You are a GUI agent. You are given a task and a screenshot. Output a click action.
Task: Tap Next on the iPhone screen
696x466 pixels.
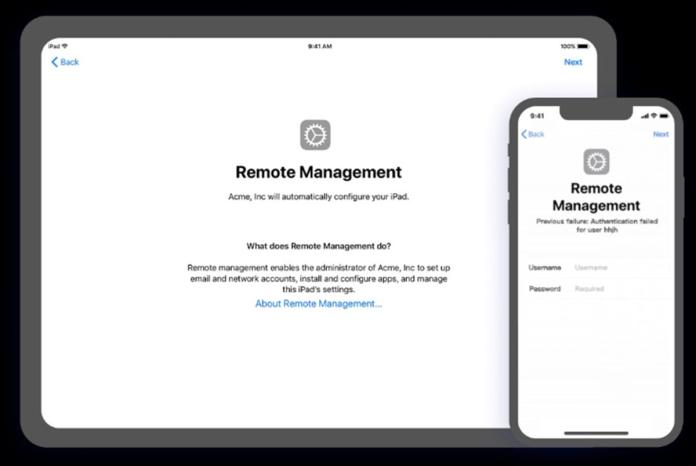click(x=660, y=134)
